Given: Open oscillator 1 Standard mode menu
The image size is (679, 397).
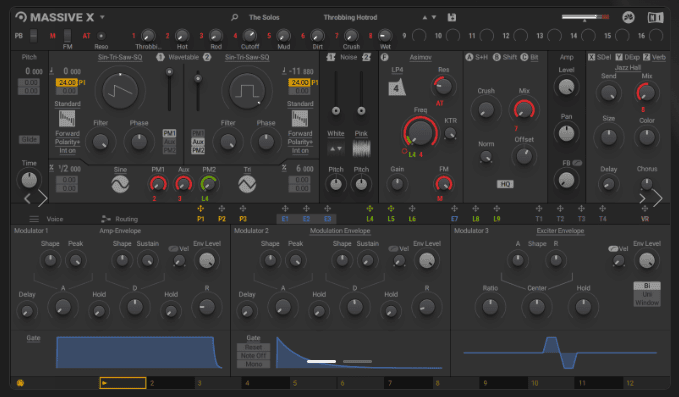Looking at the screenshot, I should click(67, 103).
